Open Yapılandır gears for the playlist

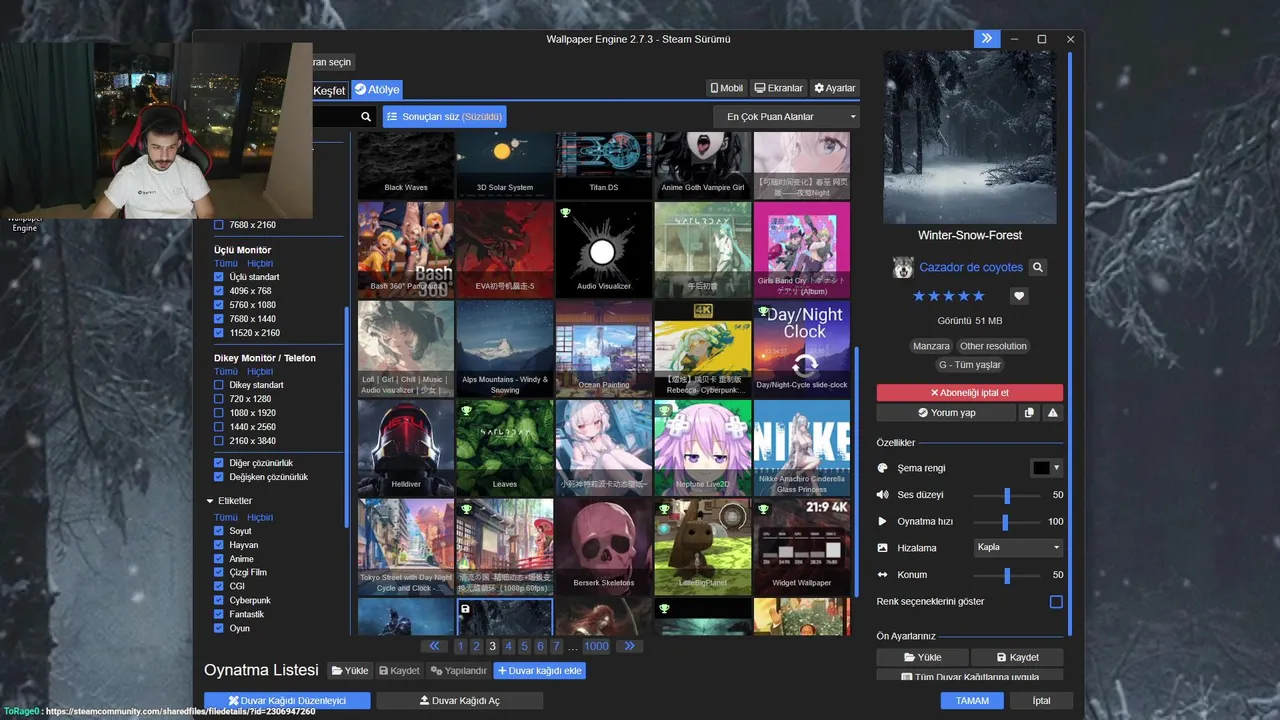(459, 671)
